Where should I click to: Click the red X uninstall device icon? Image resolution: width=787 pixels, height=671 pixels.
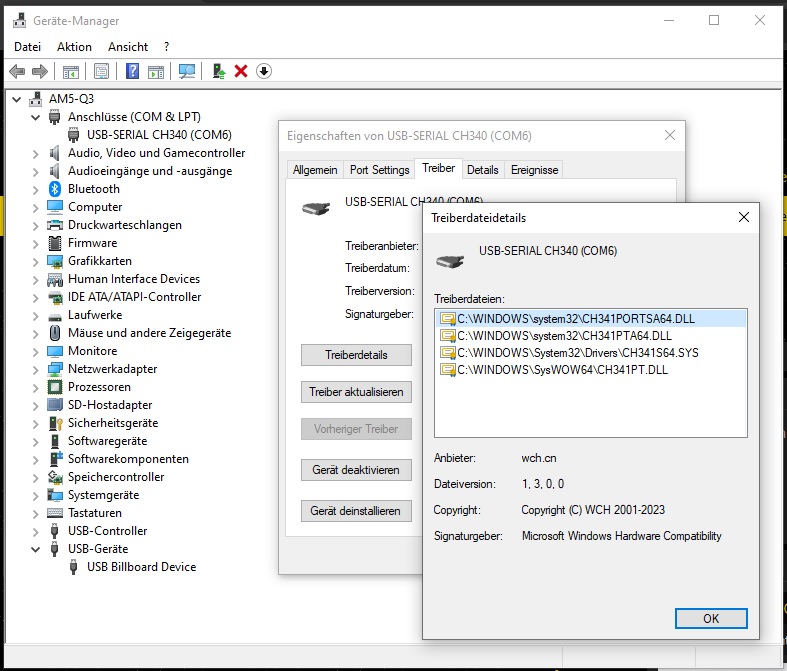click(241, 71)
